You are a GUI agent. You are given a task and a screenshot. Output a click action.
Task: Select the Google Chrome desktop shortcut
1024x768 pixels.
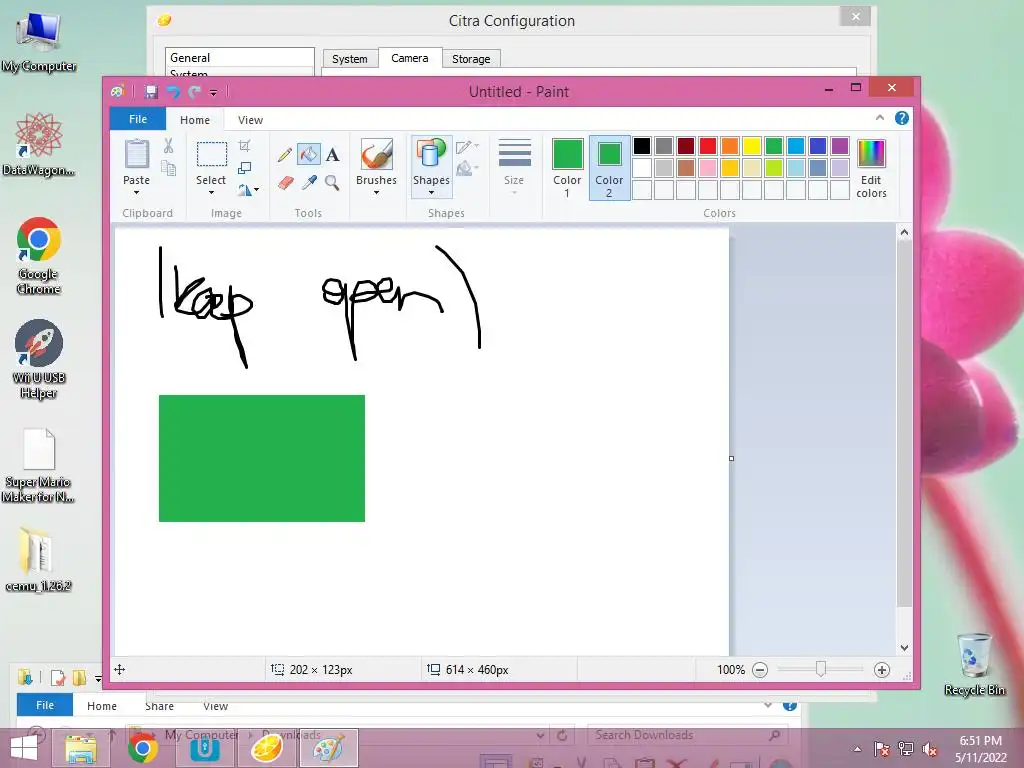coord(39,256)
